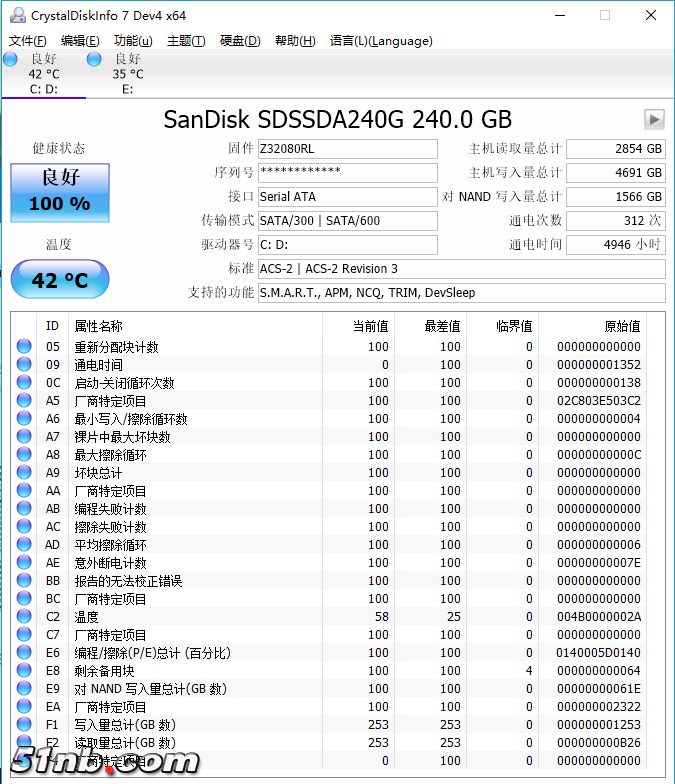Click the 主机写入量总计 4691 GB value
This screenshot has width=675, height=784.
pyautogui.click(x=616, y=173)
